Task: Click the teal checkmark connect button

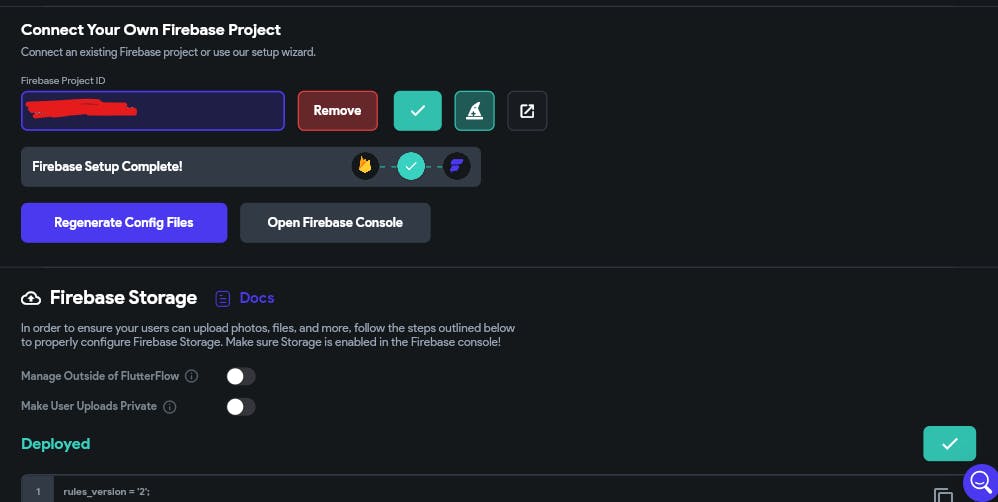Action: click(x=418, y=111)
